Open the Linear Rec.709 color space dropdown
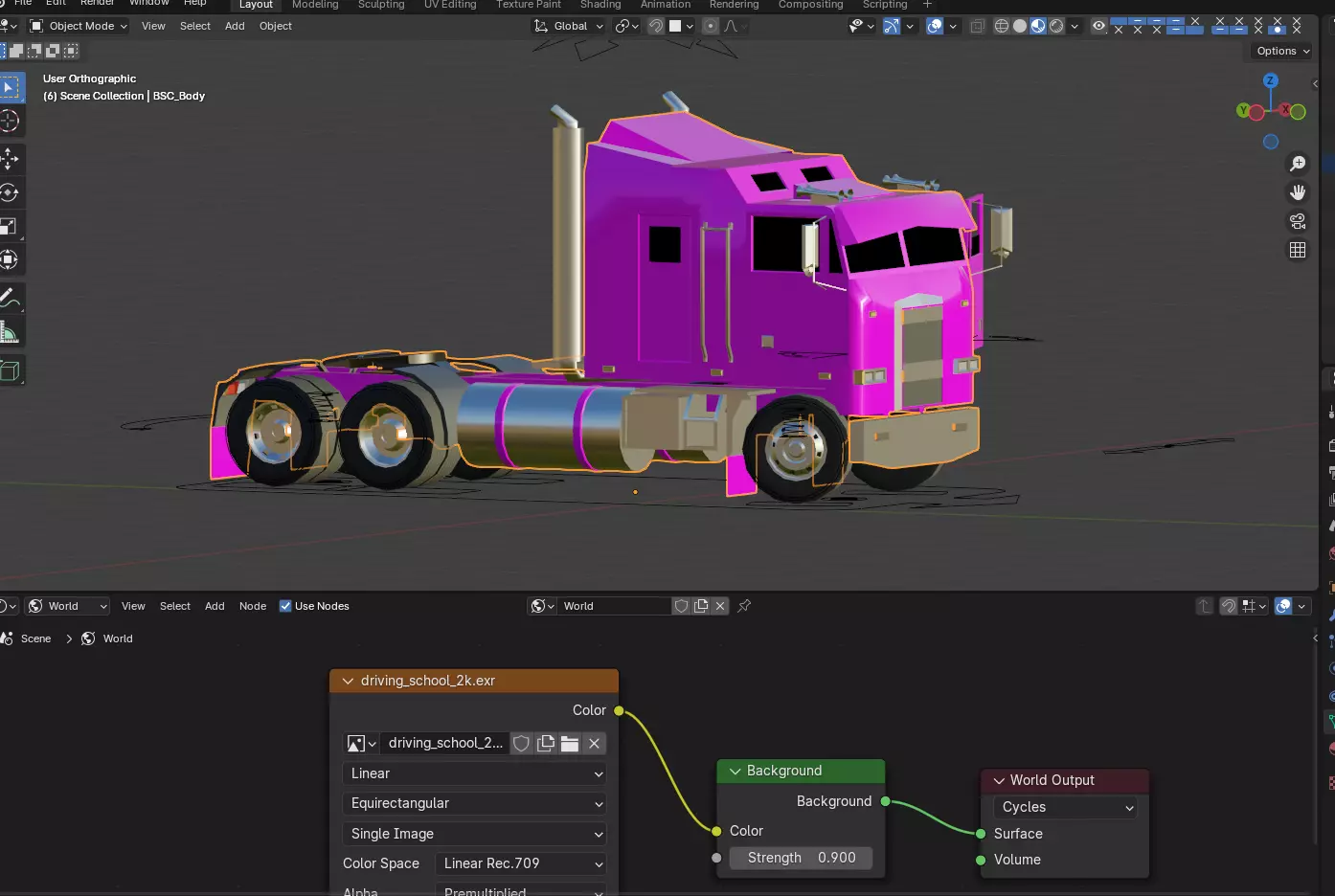 [521, 863]
